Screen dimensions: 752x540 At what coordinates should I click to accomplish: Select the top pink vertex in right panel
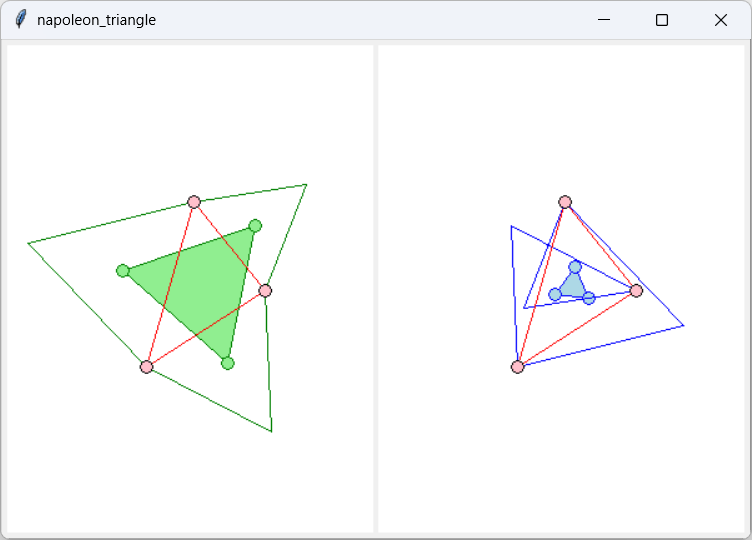pos(565,202)
